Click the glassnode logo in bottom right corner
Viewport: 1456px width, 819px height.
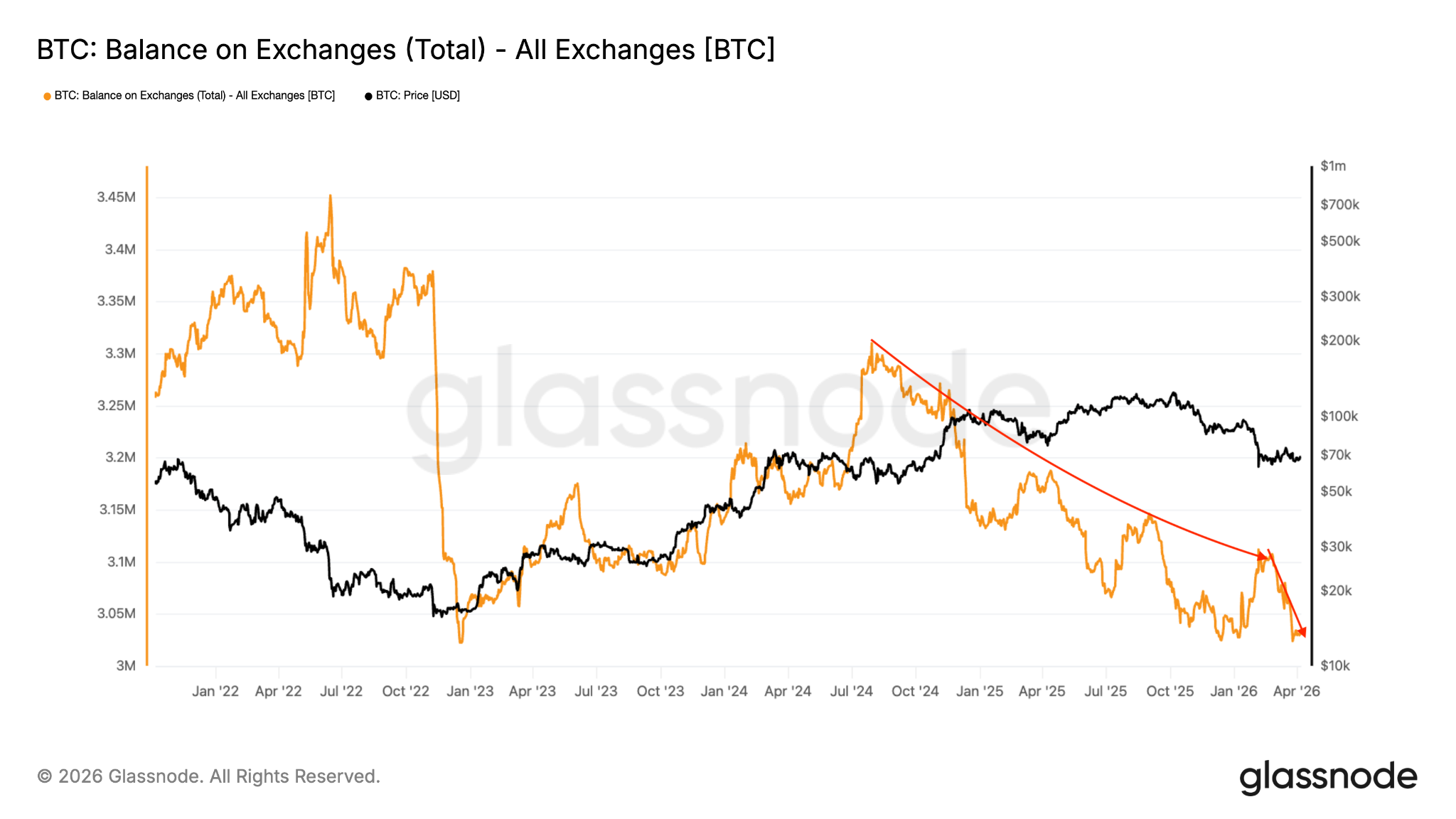[1328, 777]
